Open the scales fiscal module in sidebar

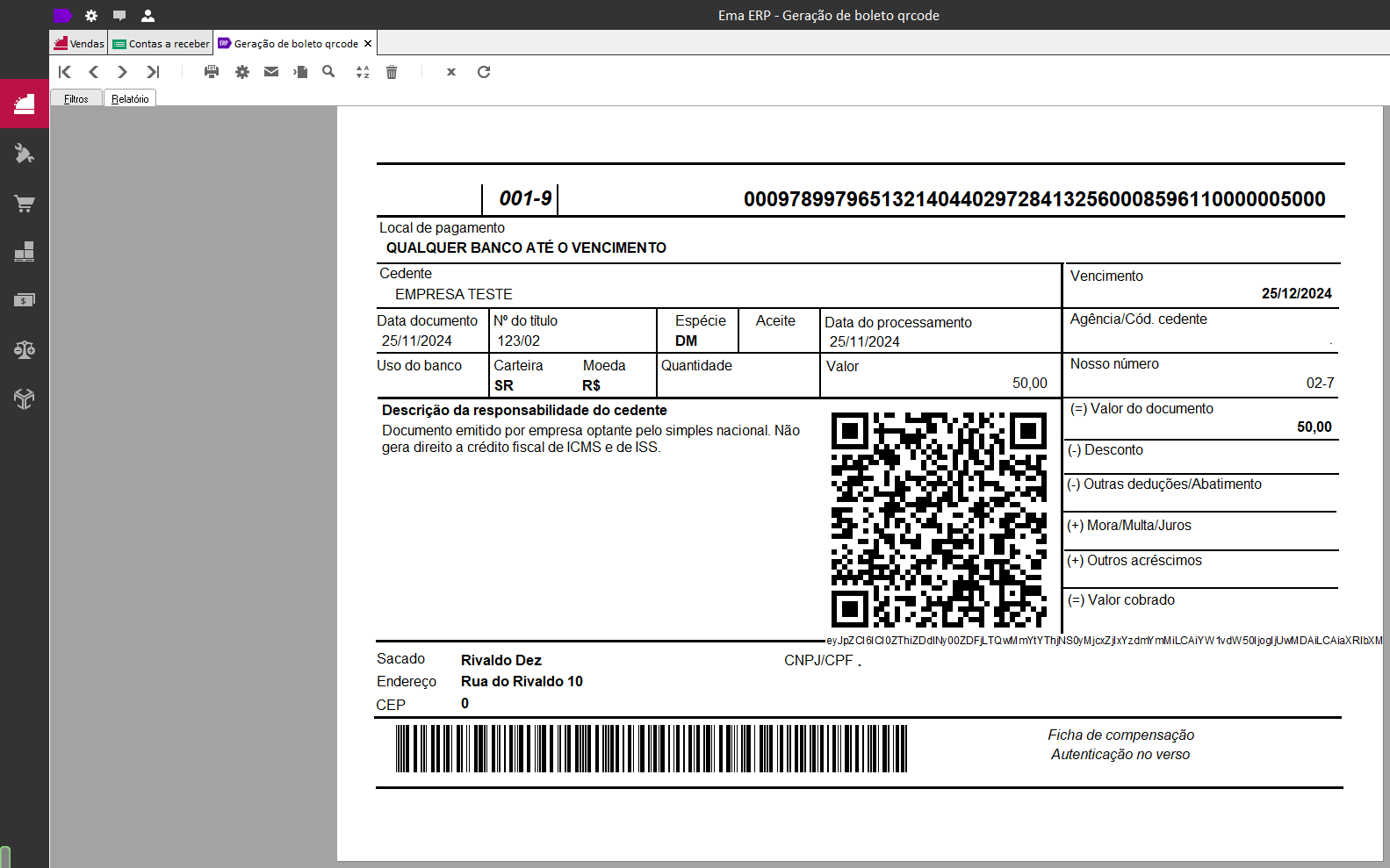coord(25,349)
